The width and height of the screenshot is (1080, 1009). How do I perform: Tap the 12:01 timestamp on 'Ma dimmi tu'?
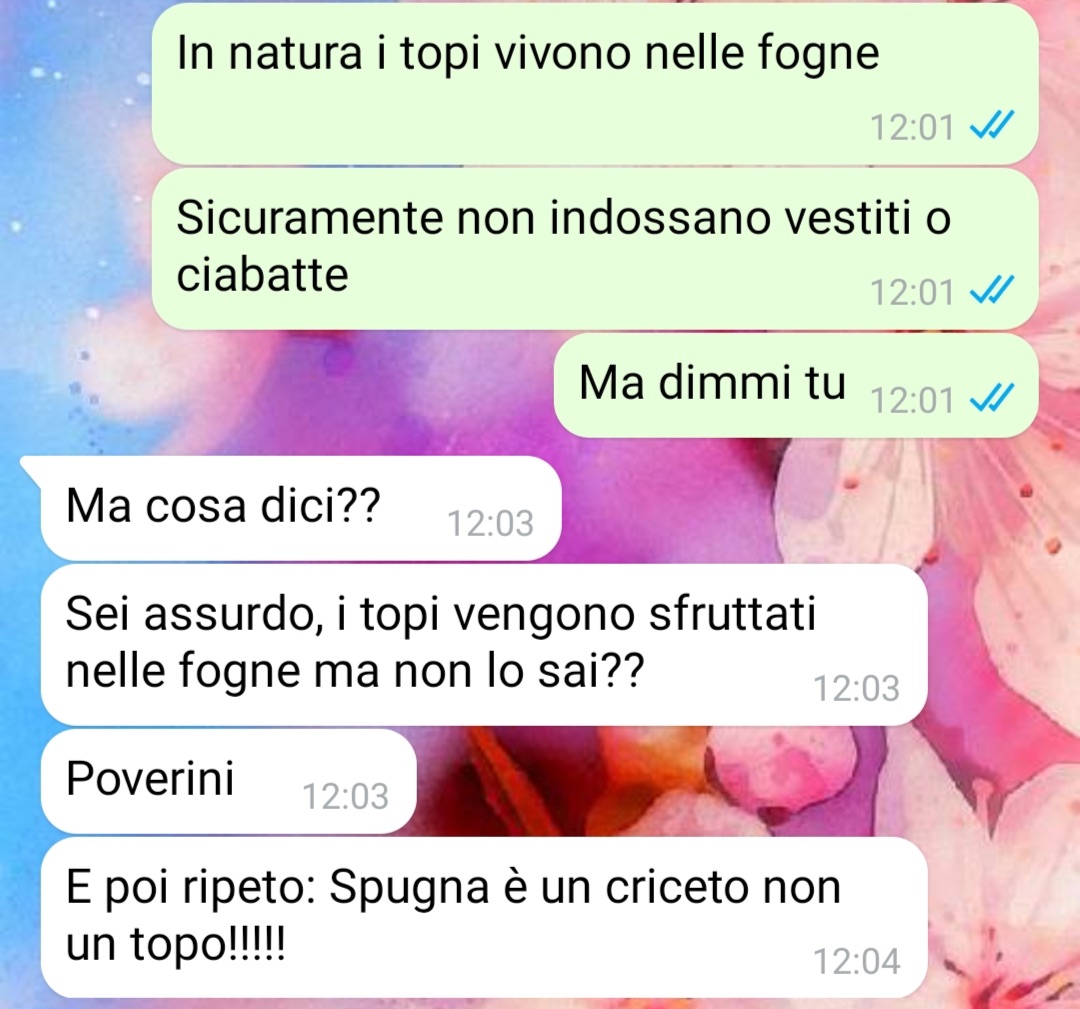pos(912,399)
